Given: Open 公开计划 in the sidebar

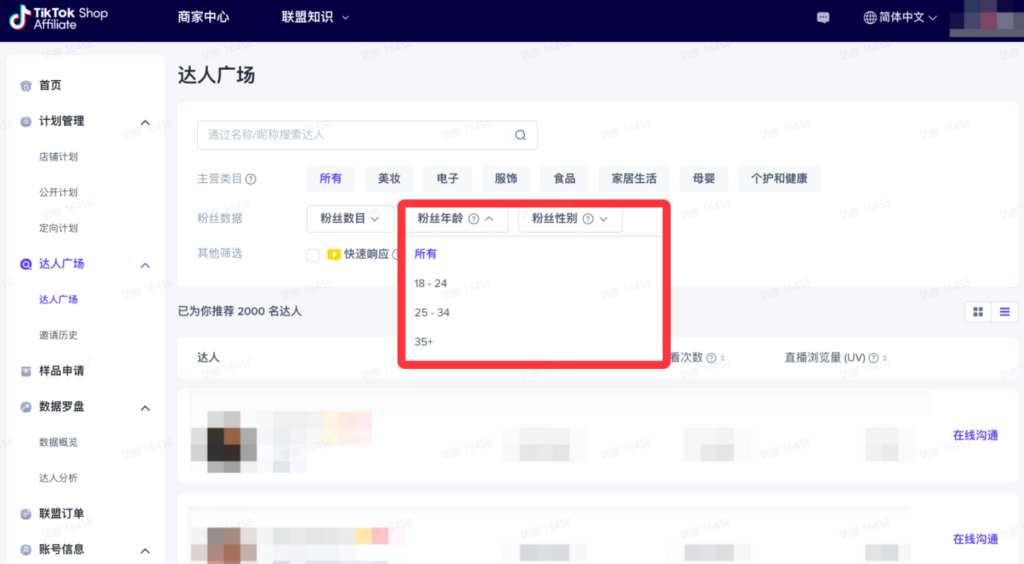Looking at the screenshot, I should pyautogui.click(x=58, y=193).
